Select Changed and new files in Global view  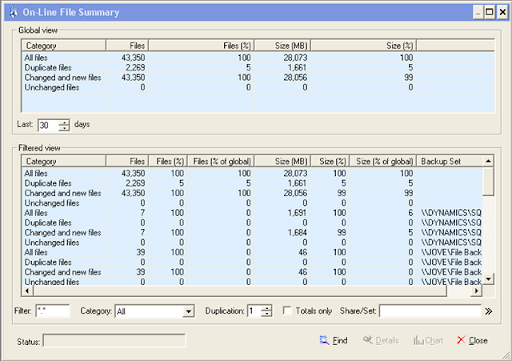pyautogui.click(x=258, y=78)
